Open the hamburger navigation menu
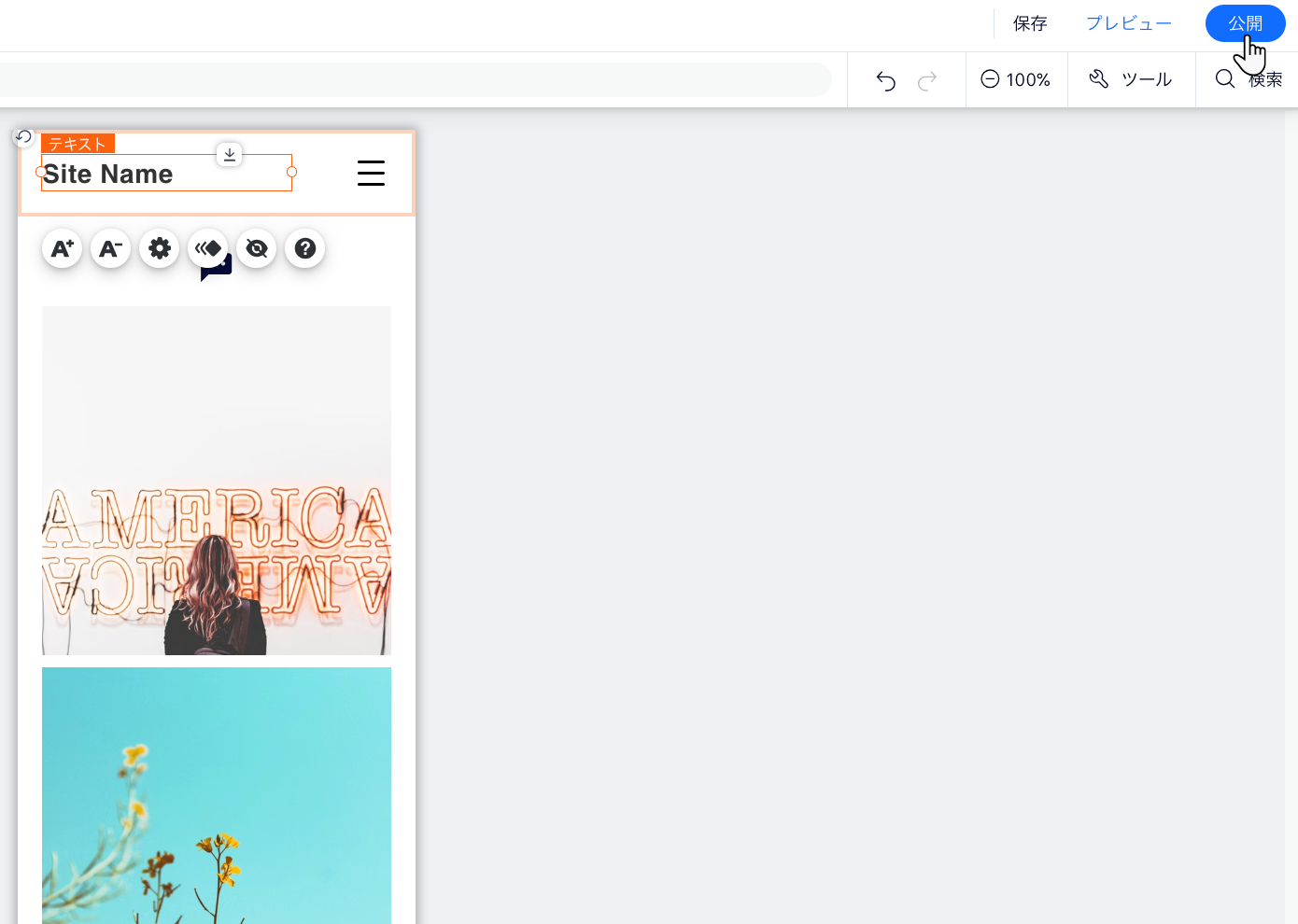The width and height of the screenshot is (1298, 924). click(371, 173)
